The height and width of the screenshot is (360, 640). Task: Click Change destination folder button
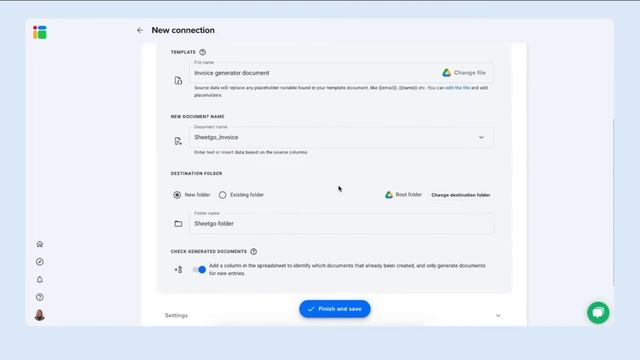pos(461,195)
